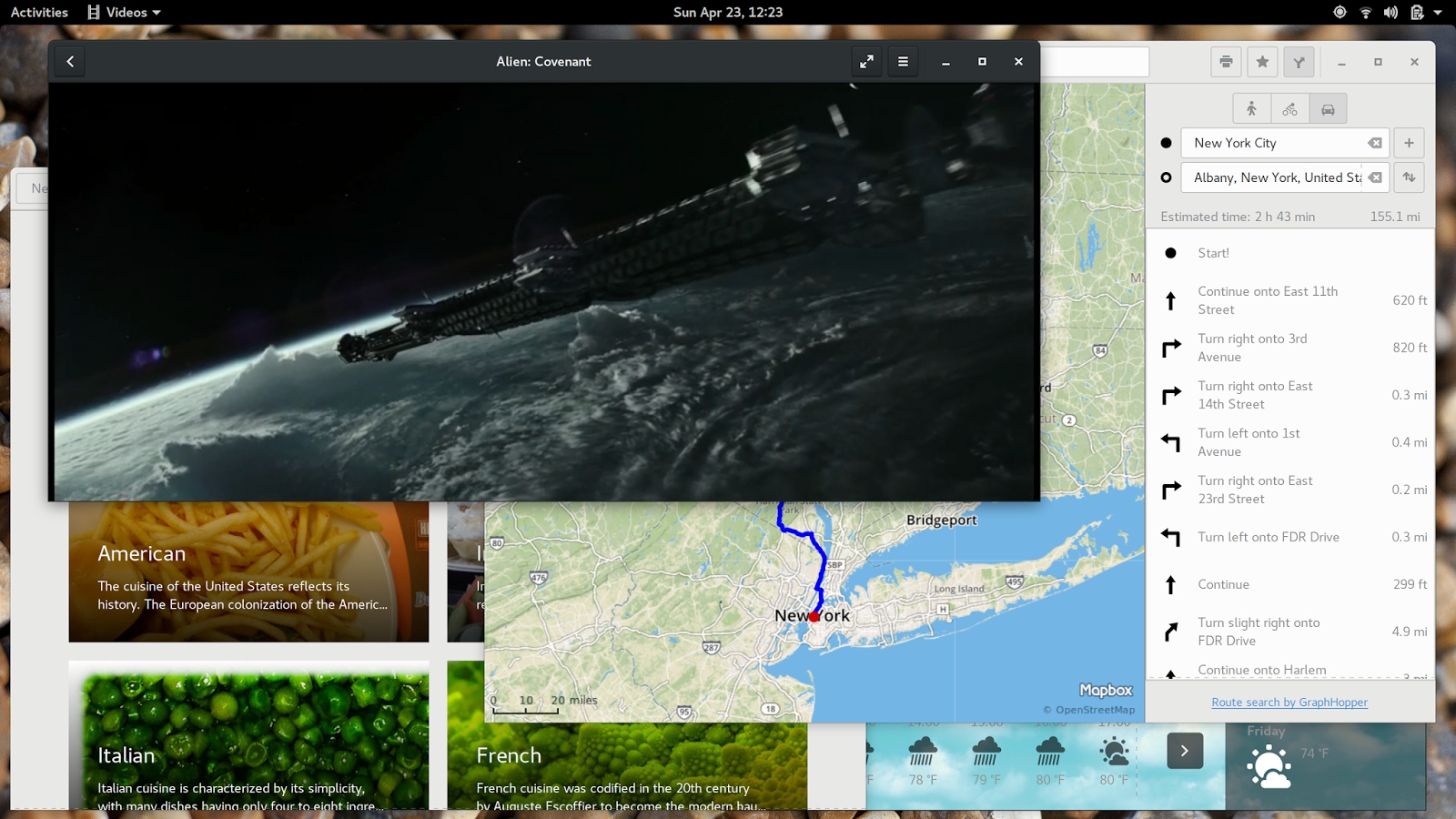Print the route in Maps
This screenshot has height=819, width=1456.
(x=1226, y=62)
